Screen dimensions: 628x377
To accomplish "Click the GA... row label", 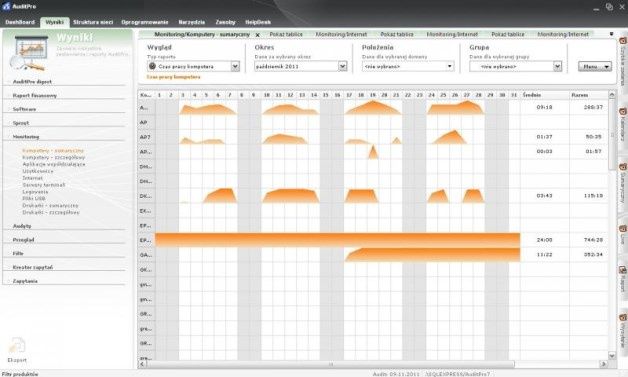I will pos(145,255).
